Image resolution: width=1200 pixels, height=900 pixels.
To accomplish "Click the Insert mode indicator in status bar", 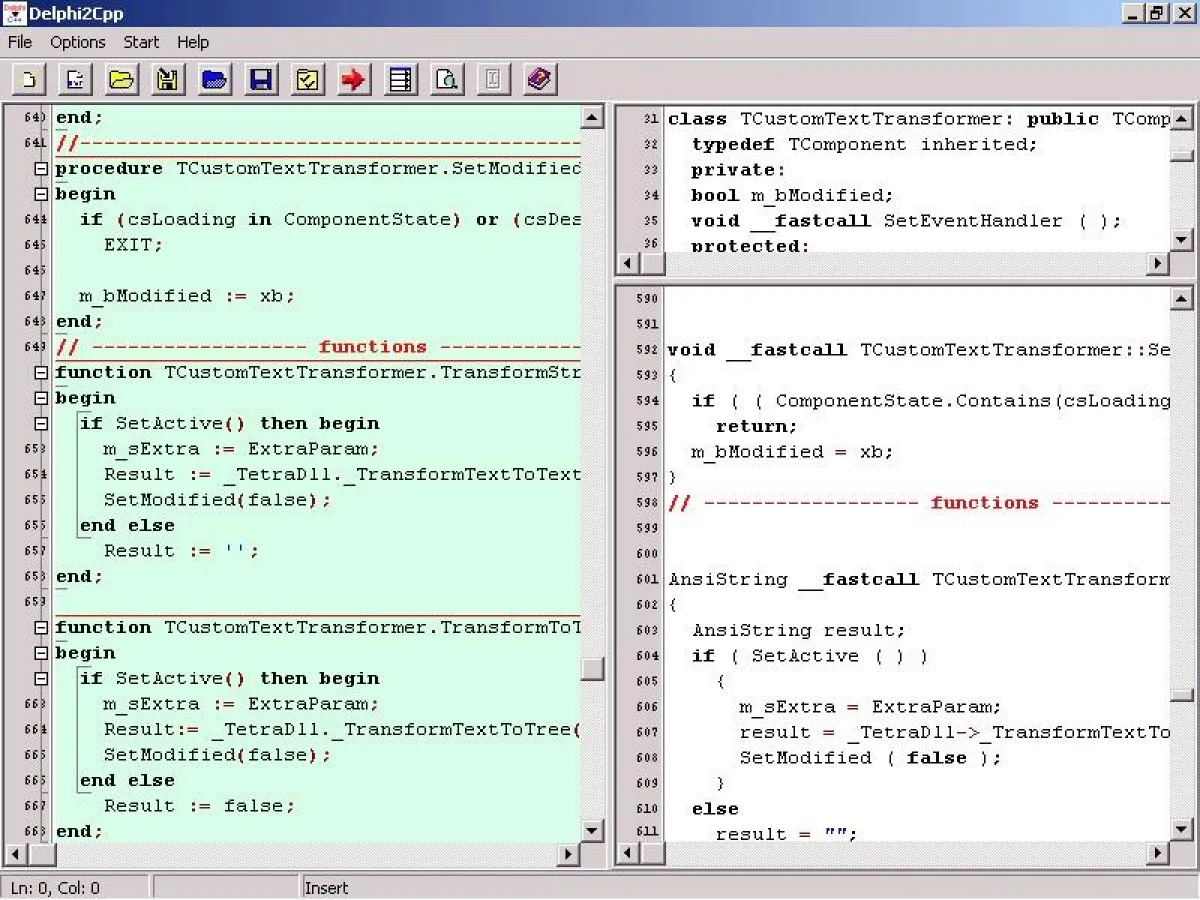I will pyautogui.click(x=326, y=888).
